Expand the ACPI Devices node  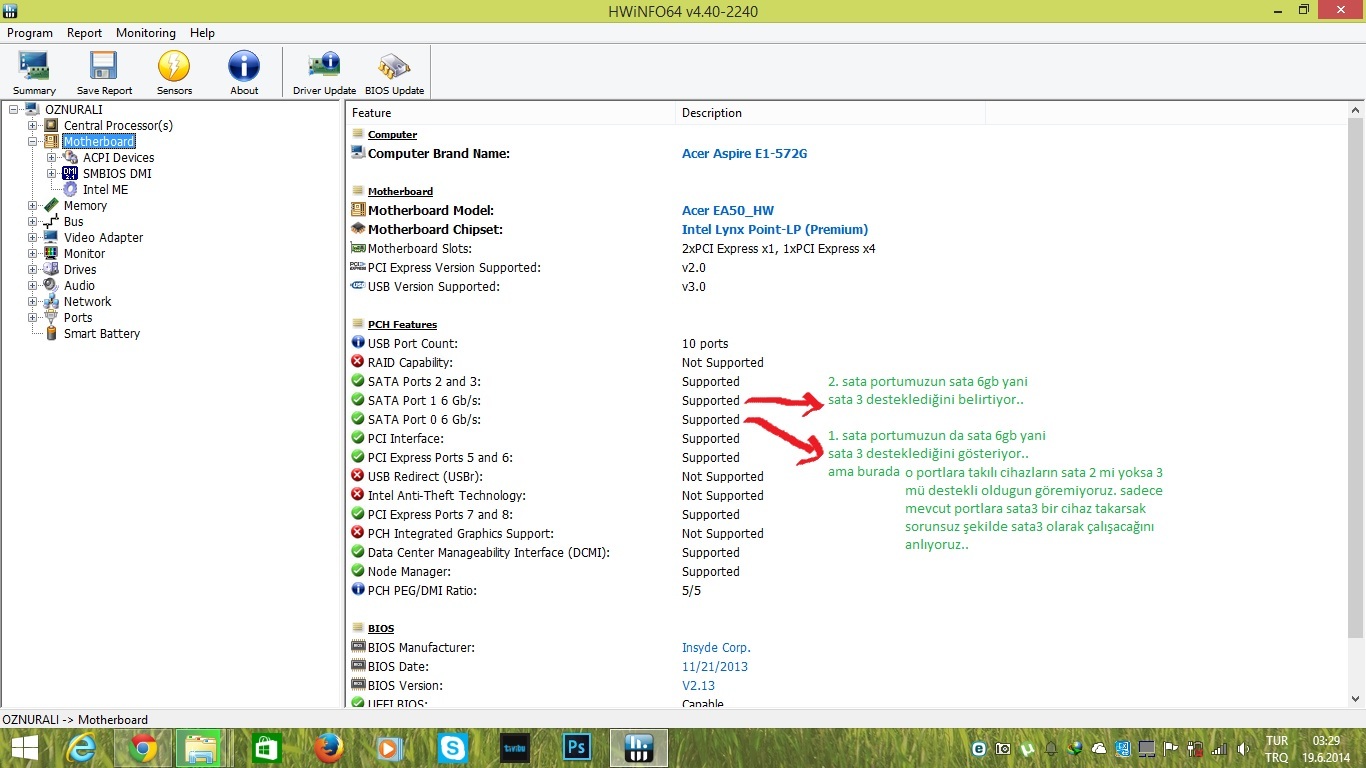coord(51,157)
